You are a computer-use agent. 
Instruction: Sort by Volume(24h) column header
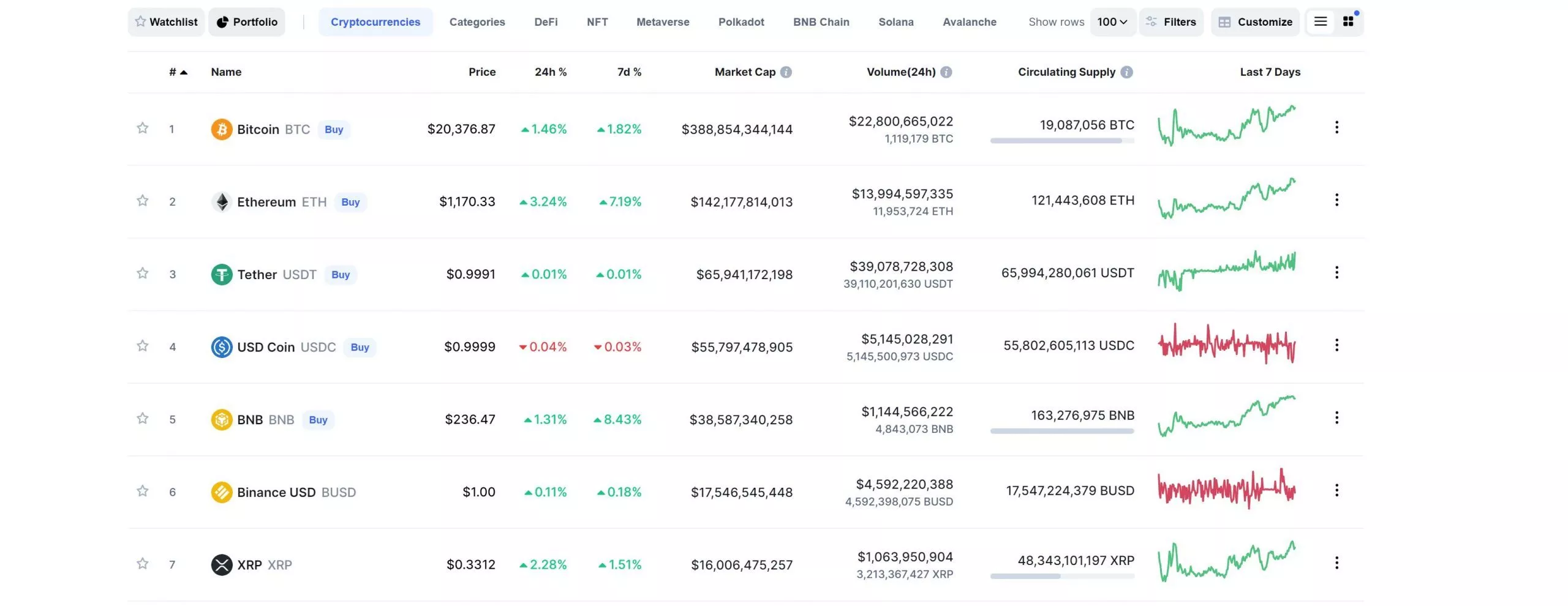click(901, 72)
